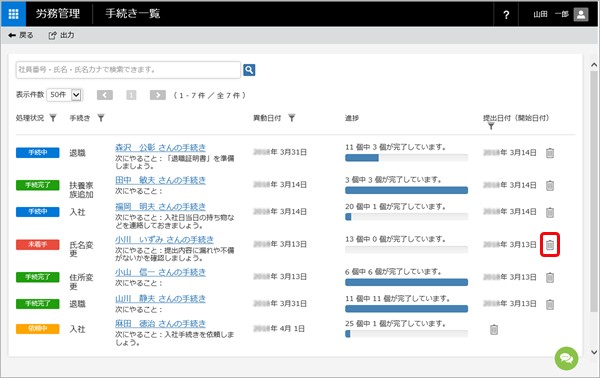Delete 小山 信一's procedure with trash icon

(x=550, y=277)
